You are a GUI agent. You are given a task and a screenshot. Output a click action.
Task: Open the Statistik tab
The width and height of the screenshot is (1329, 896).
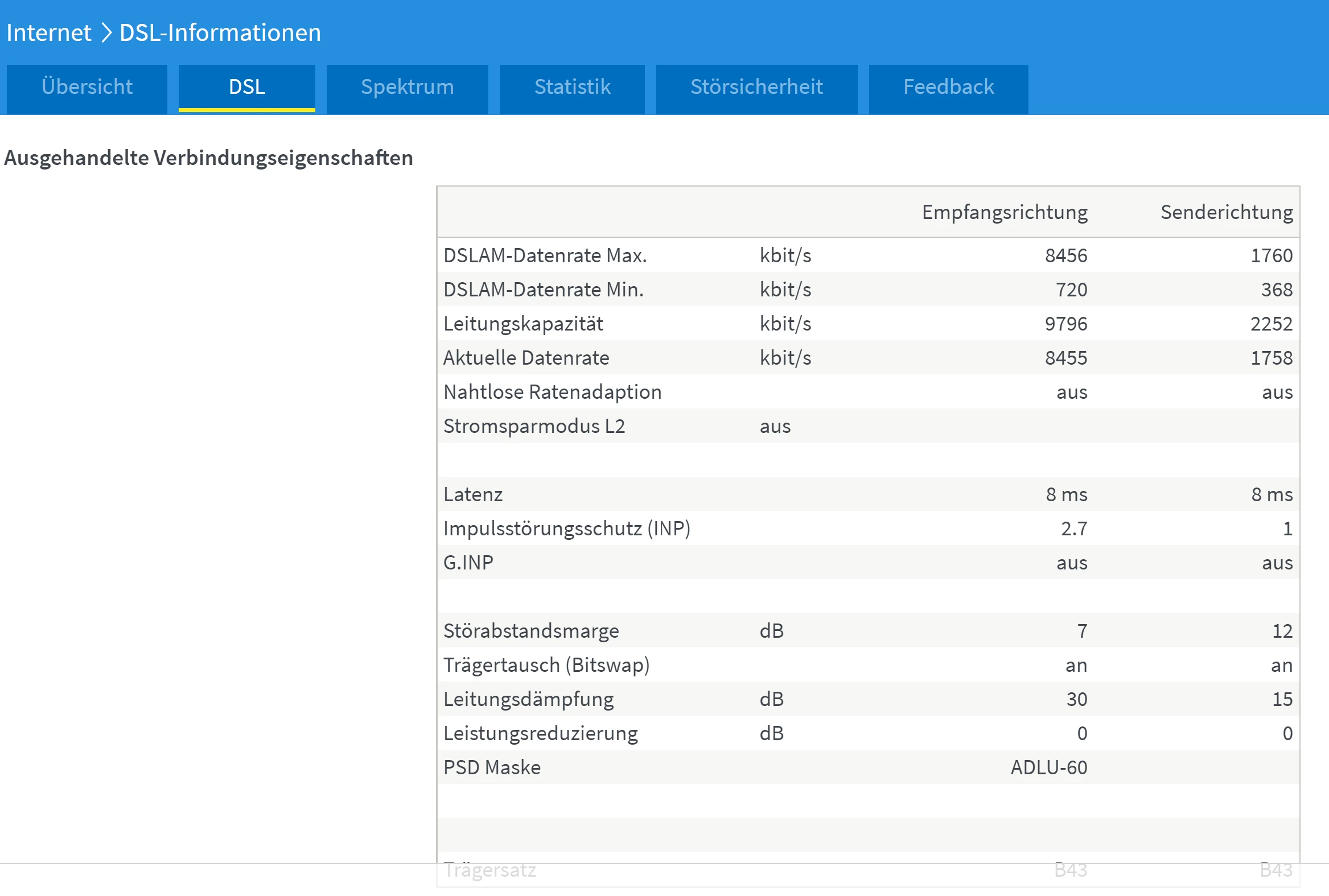(571, 88)
